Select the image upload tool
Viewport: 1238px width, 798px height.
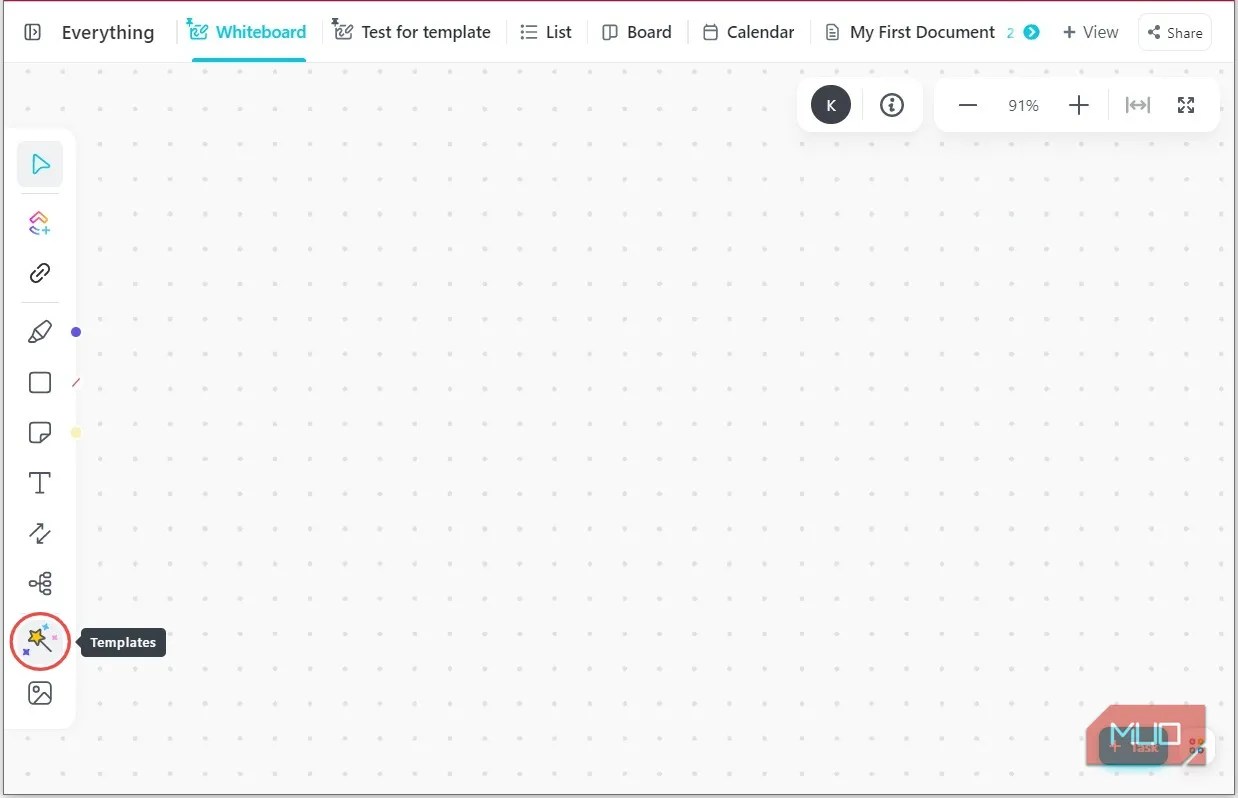click(x=40, y=692)
